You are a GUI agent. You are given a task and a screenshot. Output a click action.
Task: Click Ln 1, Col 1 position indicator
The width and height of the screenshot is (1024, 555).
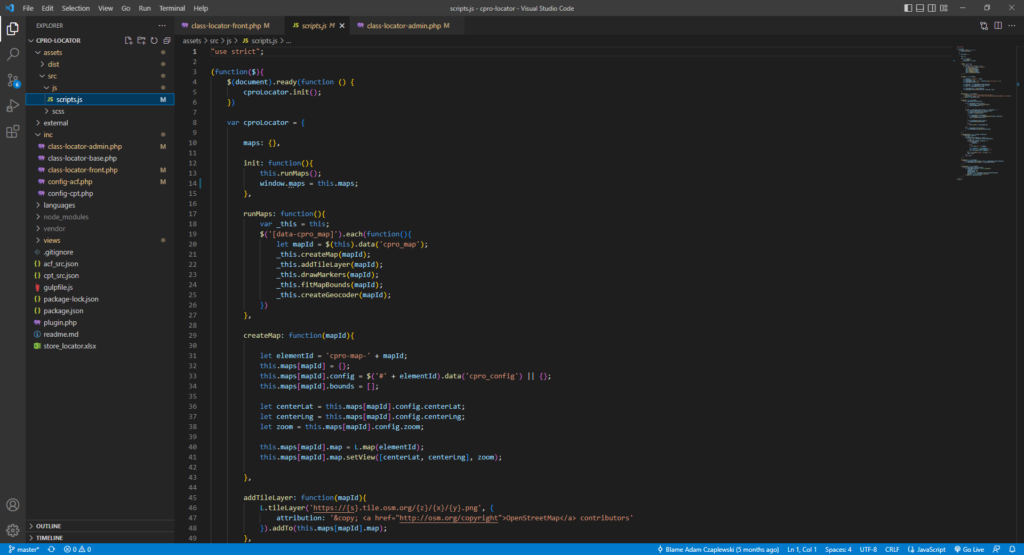tap(802, 549)
